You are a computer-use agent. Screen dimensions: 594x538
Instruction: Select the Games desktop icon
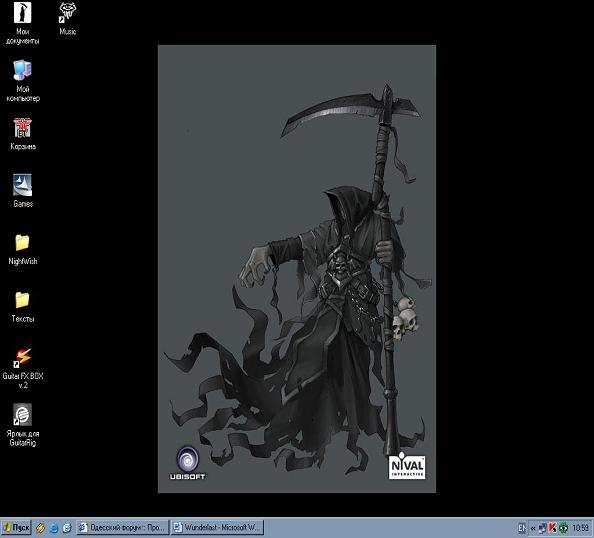22,185
